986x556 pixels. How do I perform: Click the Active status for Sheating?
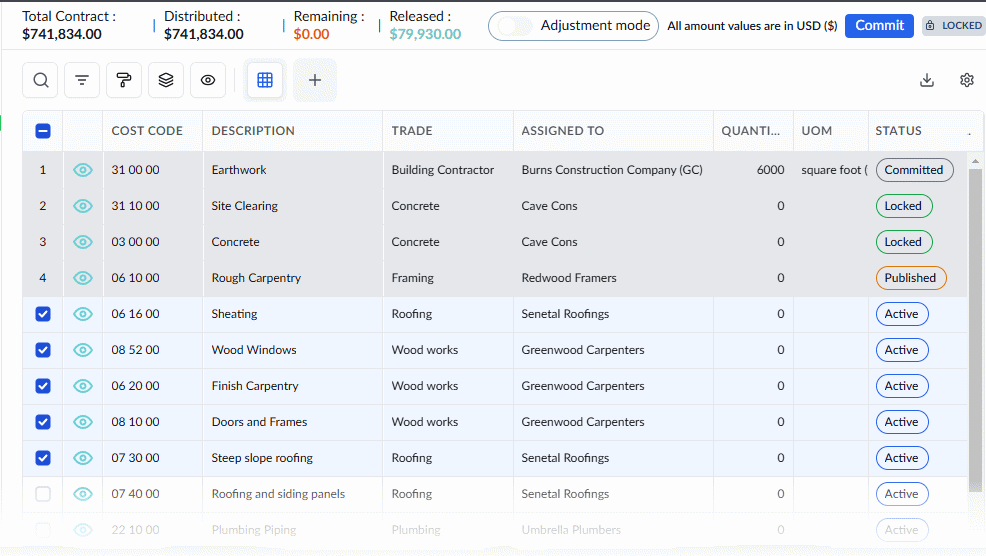pyautogui.click(x=902, y=314)
